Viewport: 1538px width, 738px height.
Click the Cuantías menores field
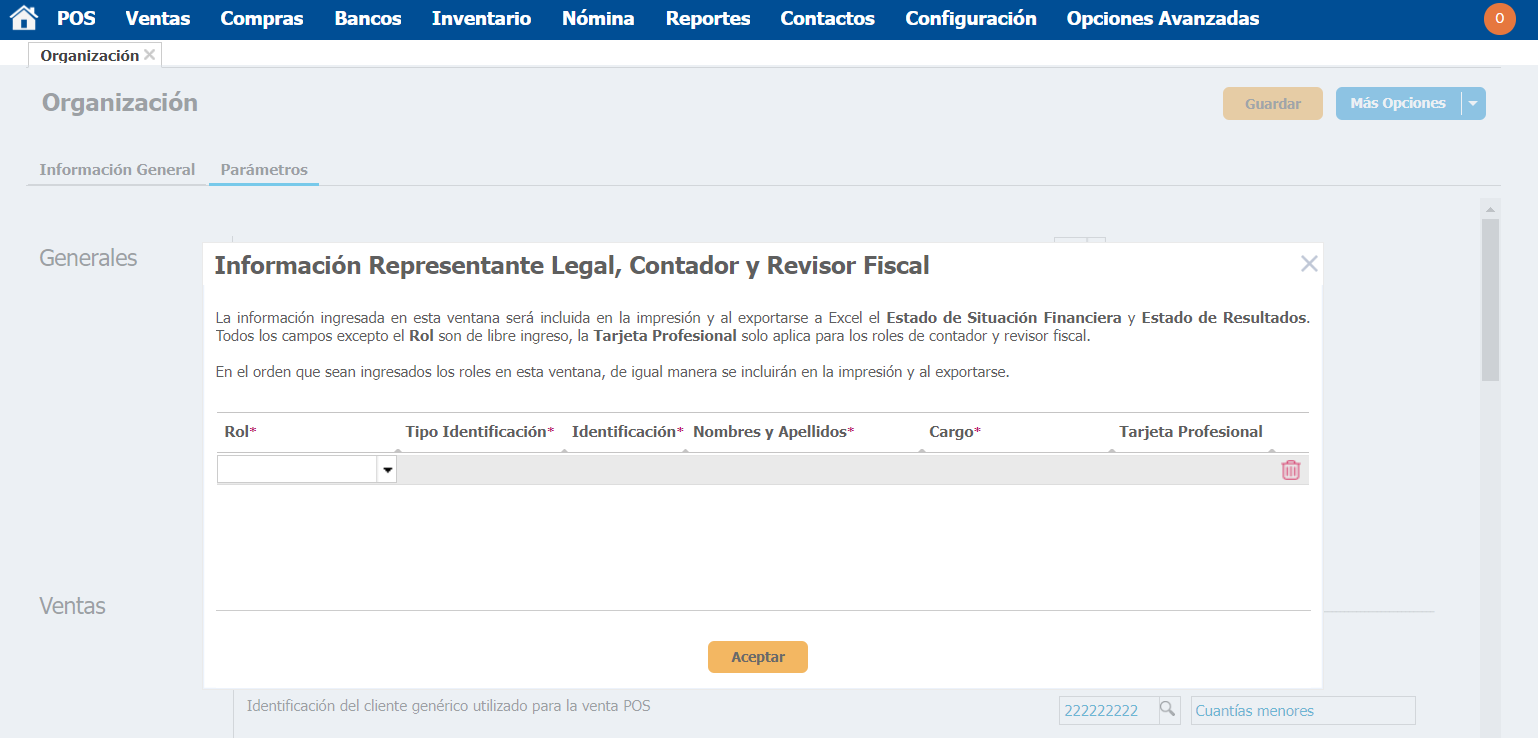pos(1302,710)
